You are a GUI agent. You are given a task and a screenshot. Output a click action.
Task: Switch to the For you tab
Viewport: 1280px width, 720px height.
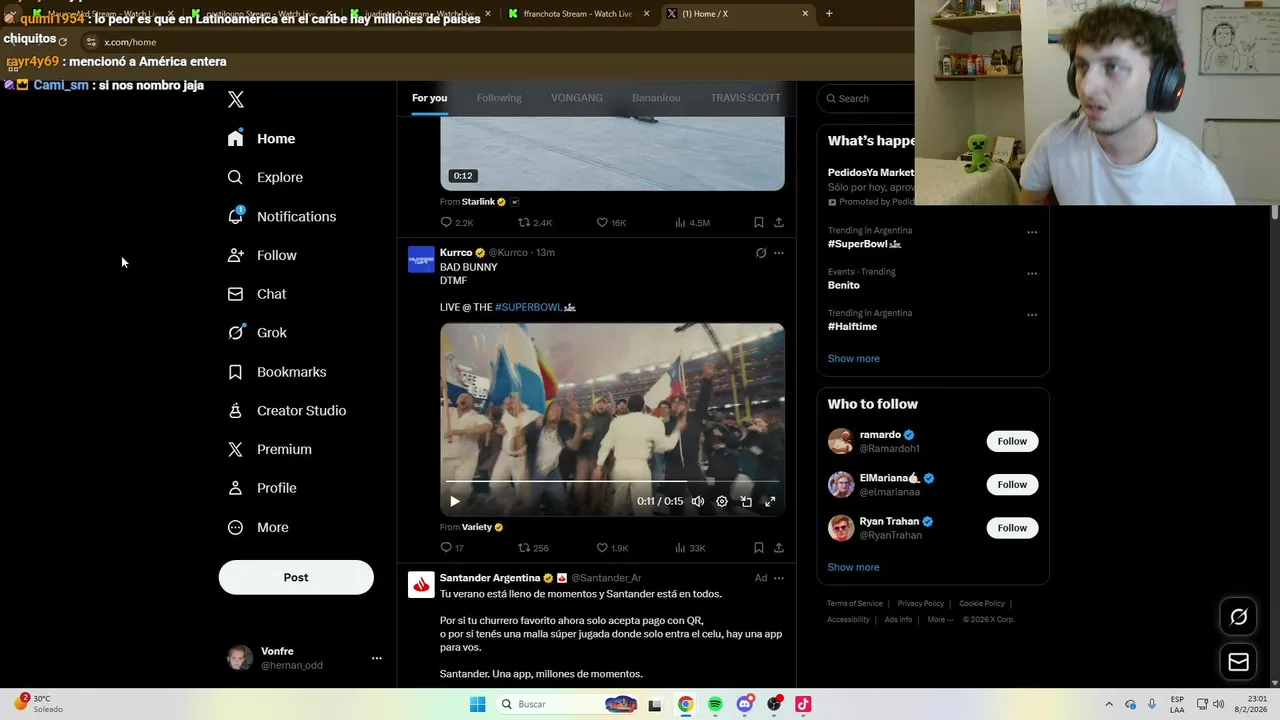click(x=429, y=98)
